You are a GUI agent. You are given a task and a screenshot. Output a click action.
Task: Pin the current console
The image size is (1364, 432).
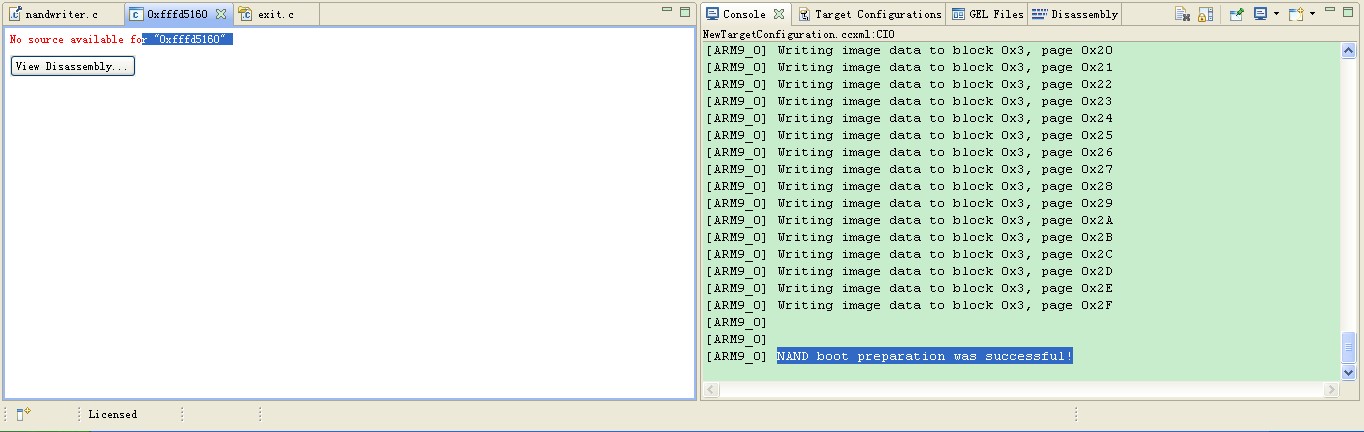click(1236, 14)
